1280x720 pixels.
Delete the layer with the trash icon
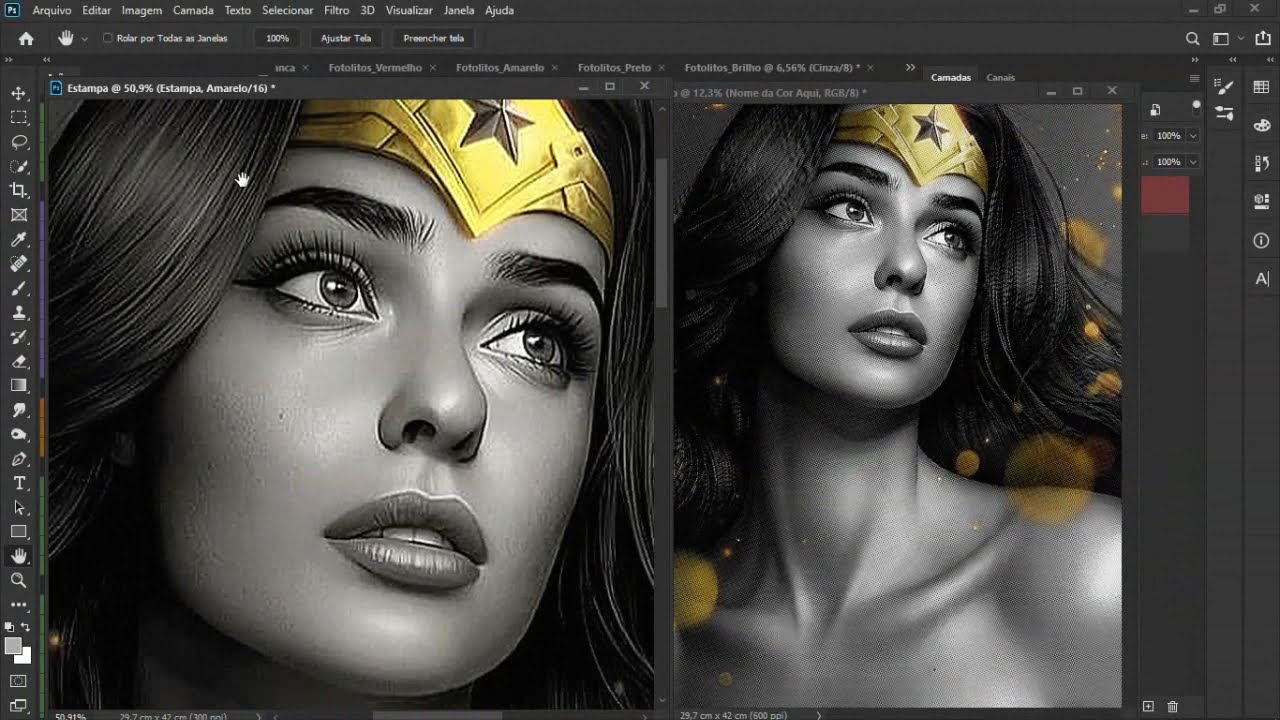(x=1173, y=707)
